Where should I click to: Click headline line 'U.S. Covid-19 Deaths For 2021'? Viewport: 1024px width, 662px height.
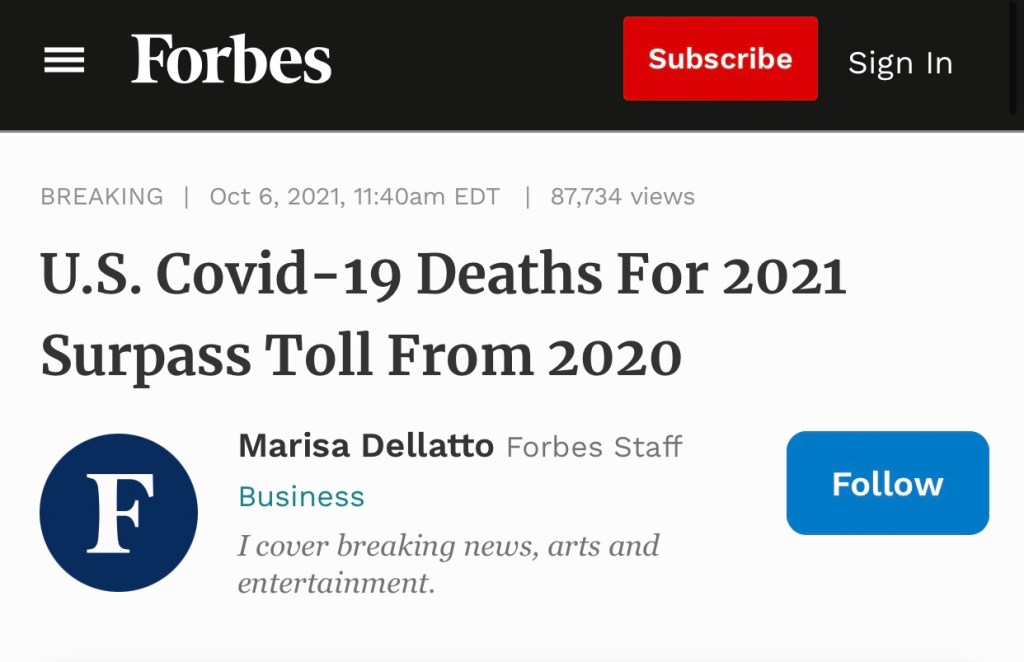coord(443,275)
